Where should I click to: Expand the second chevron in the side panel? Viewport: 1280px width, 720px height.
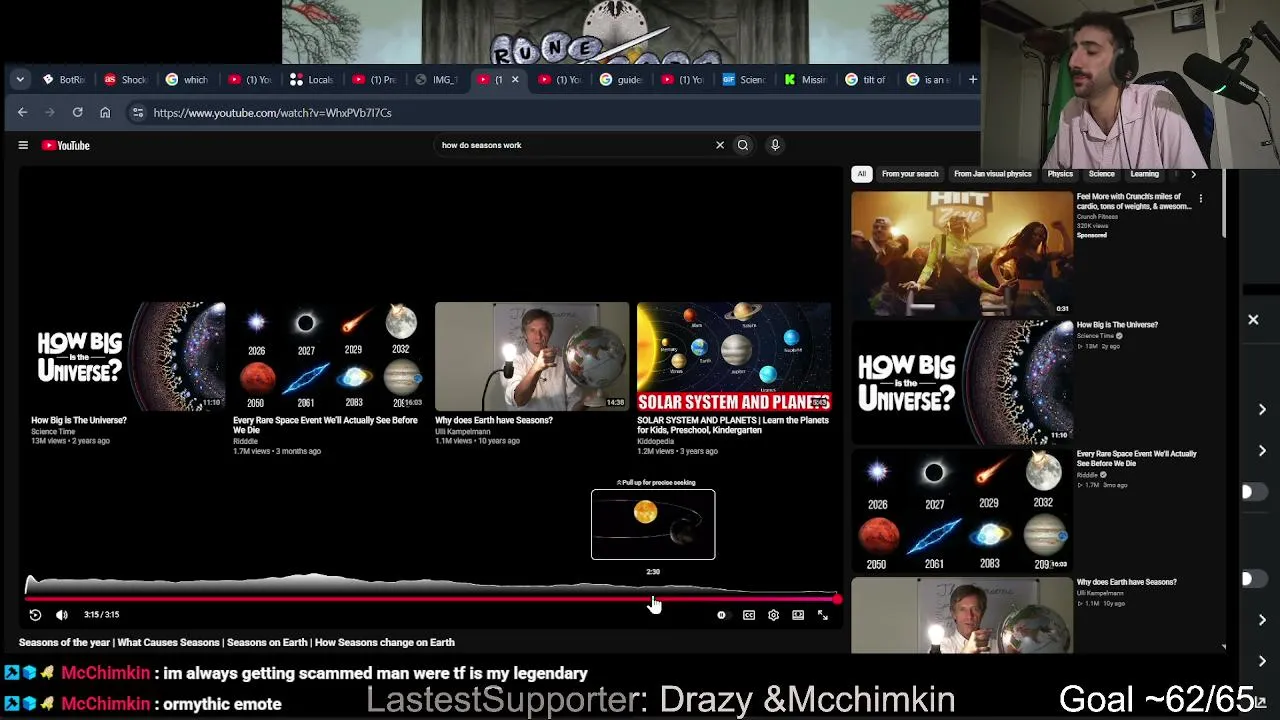coord(1262,451)
